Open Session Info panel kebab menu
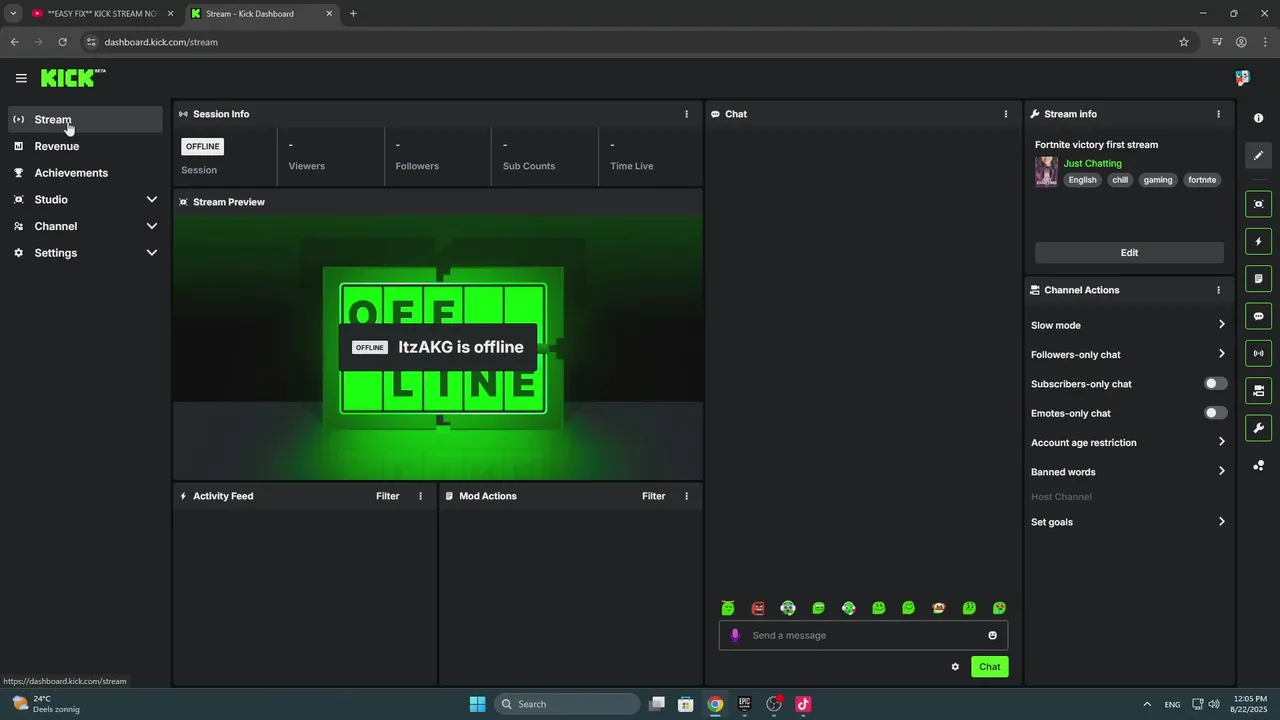The image size is (1280, 720). [686, 114]
